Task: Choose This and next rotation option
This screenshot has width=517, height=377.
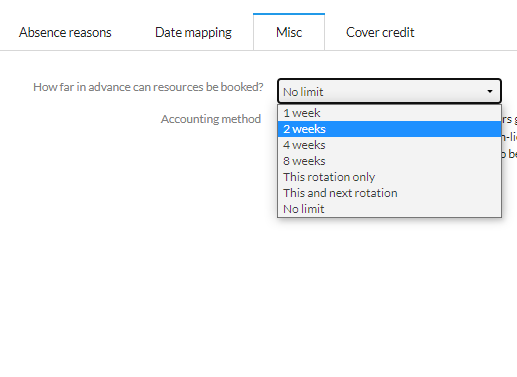Action: point(389,193)
